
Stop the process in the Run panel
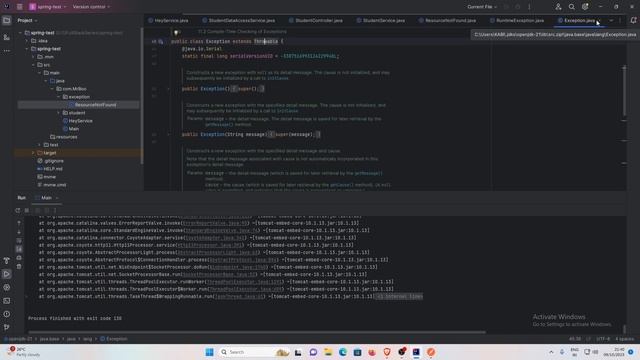[27, 210]
